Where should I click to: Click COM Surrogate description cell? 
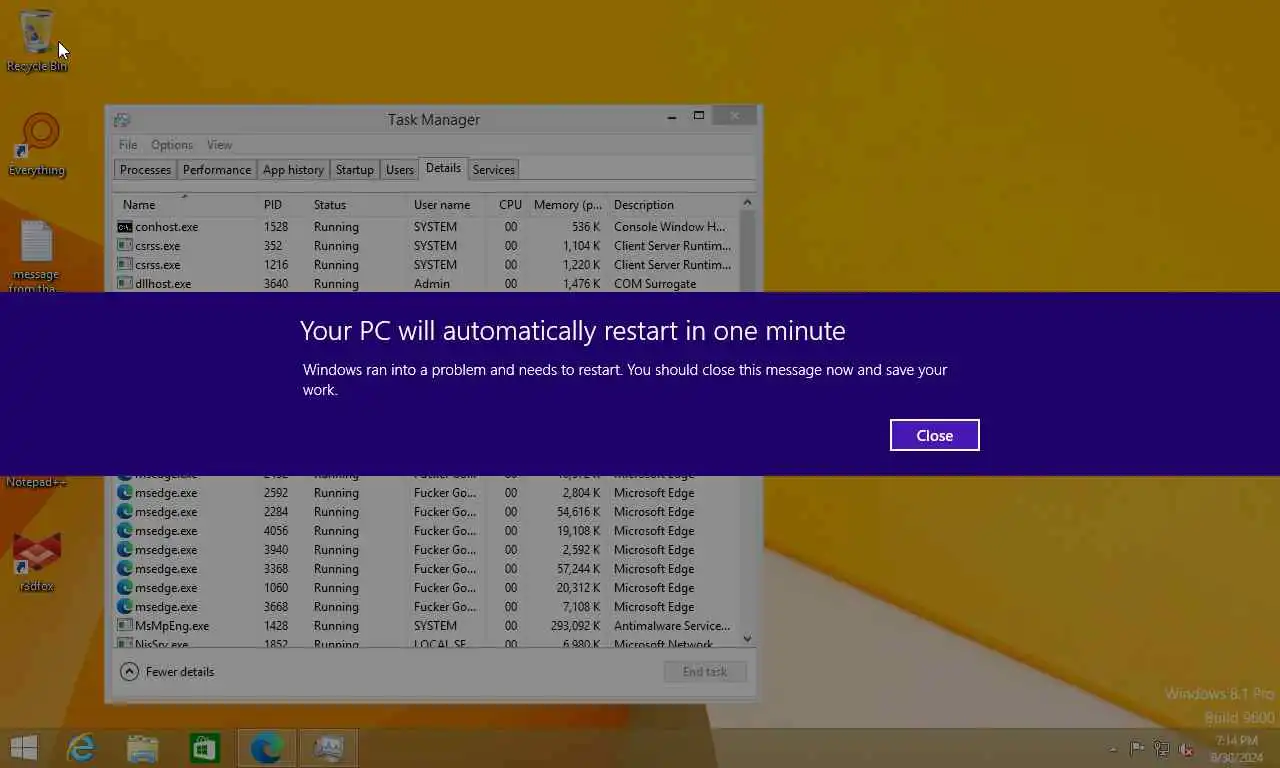pos(655,284)
